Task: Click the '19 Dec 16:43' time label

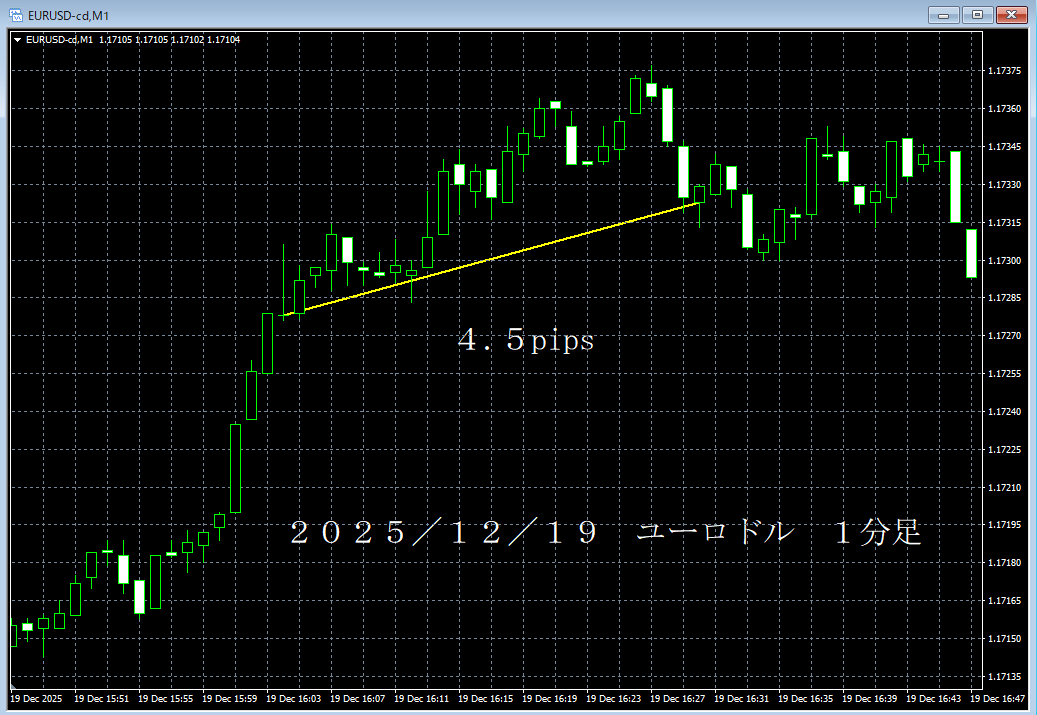Action: (933, 698)
